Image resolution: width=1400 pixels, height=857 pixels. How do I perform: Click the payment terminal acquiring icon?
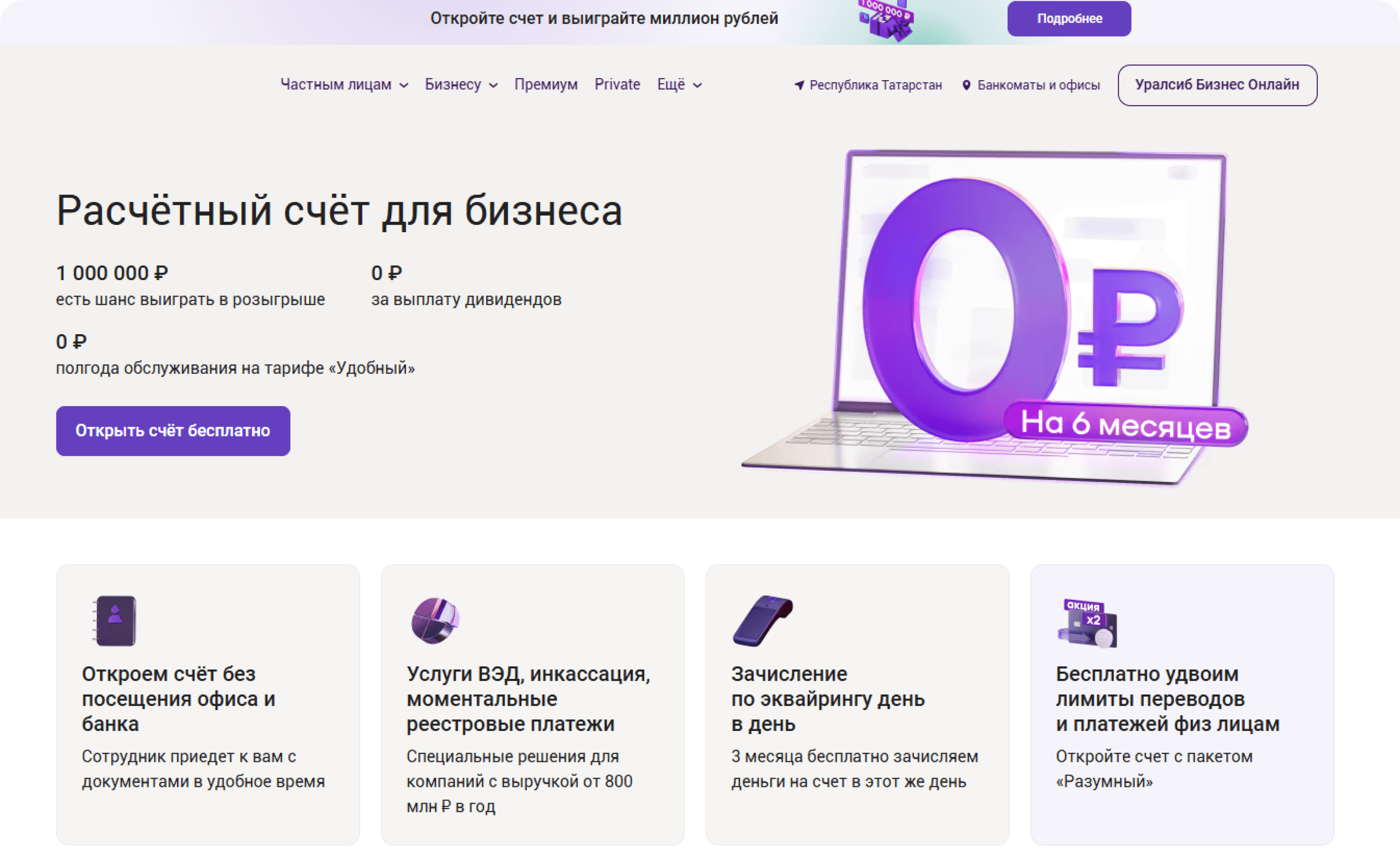[x=762, y=620]
